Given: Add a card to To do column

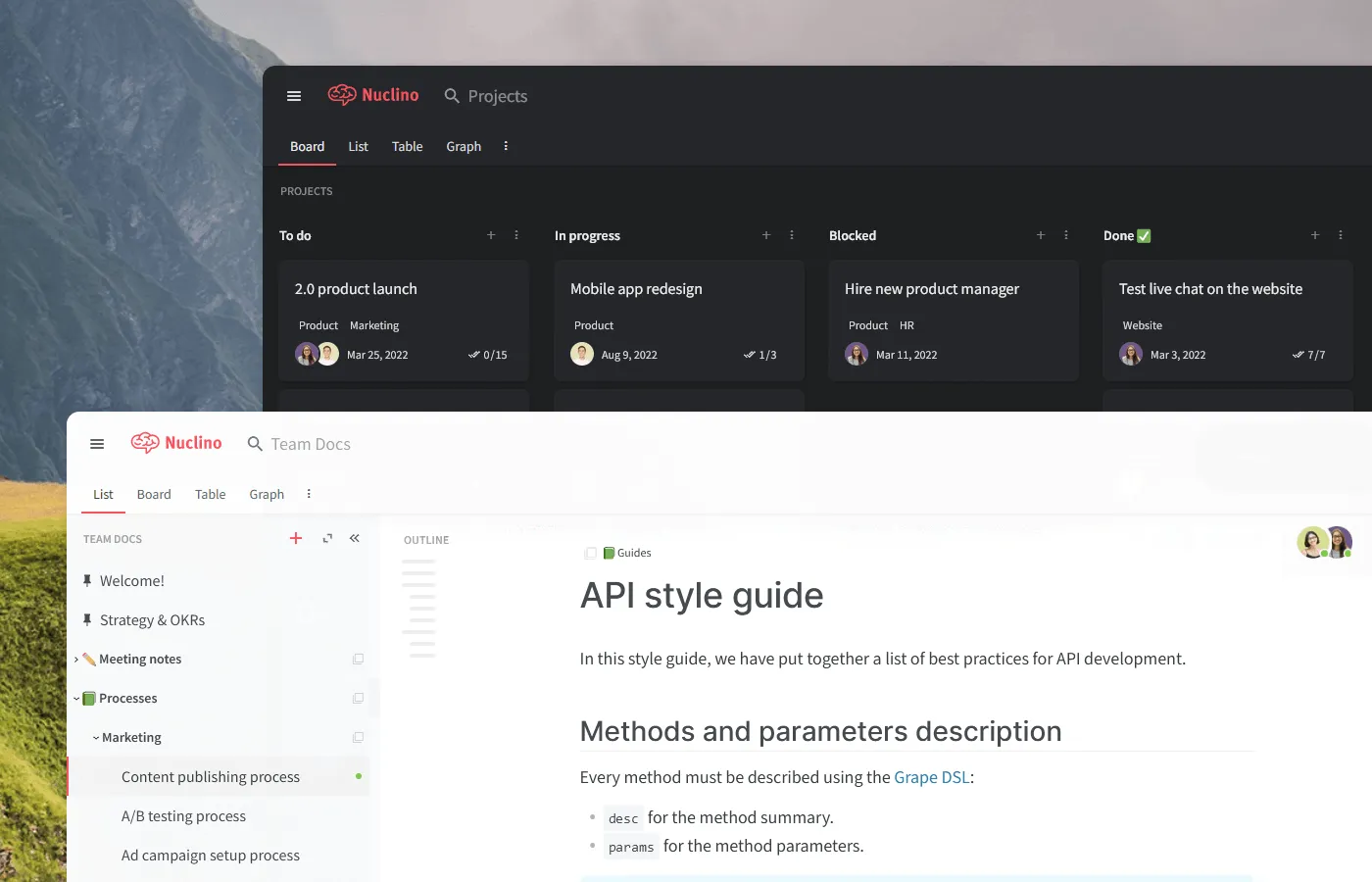Looking at the screenshot, I should [x=491, y=235].
